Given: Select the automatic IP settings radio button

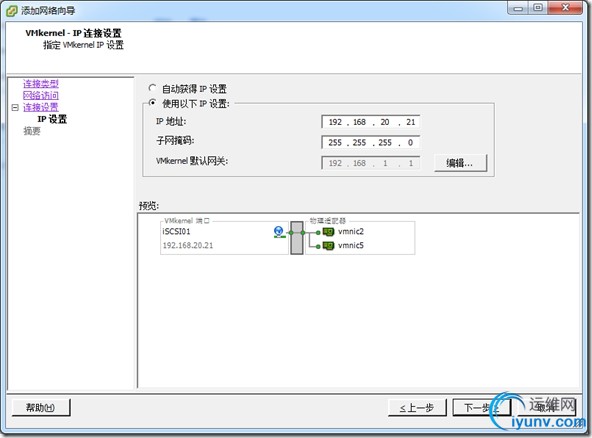Looking at the screenshot, I should click(x=152, y=88).
